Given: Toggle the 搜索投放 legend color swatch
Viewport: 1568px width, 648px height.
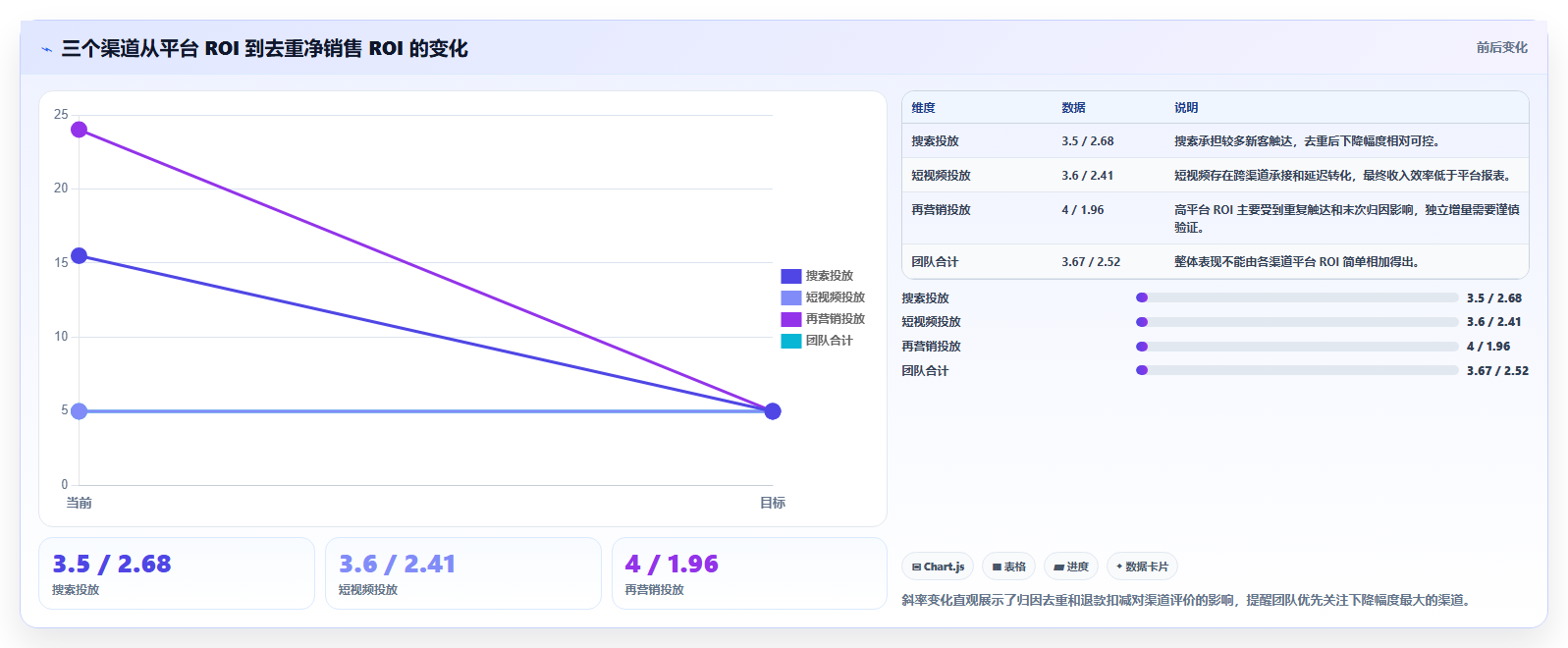Looking at the screenshot, I should pos(790,276).
